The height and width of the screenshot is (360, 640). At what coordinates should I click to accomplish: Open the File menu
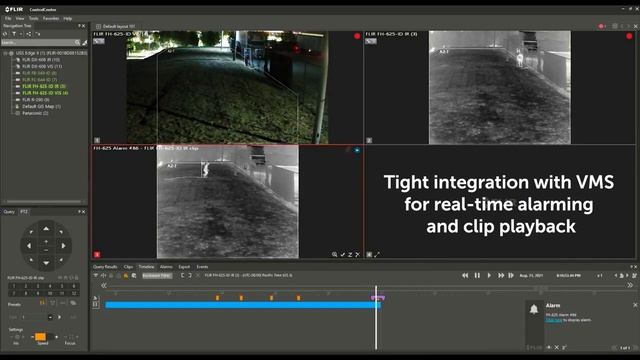(8, 18)
